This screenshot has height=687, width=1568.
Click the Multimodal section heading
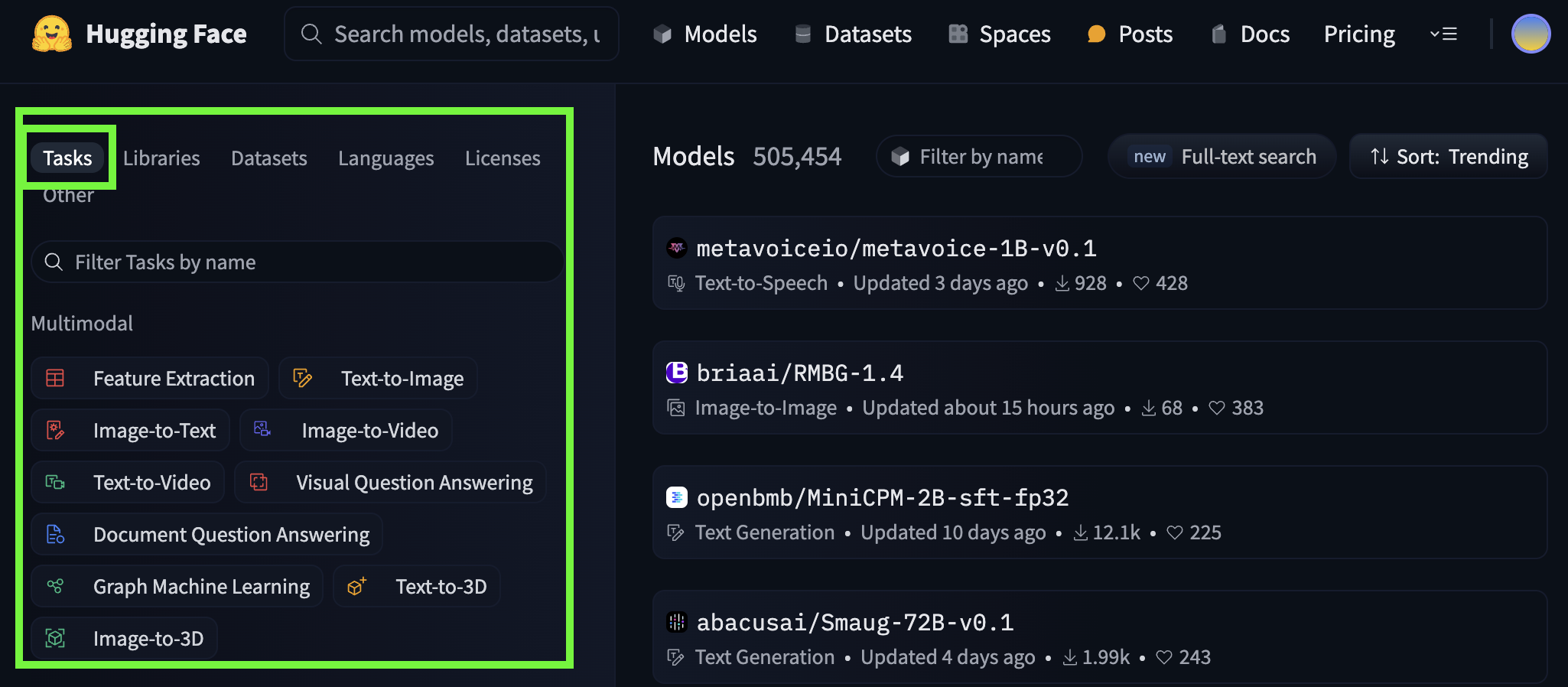click(x=82, y=323)
